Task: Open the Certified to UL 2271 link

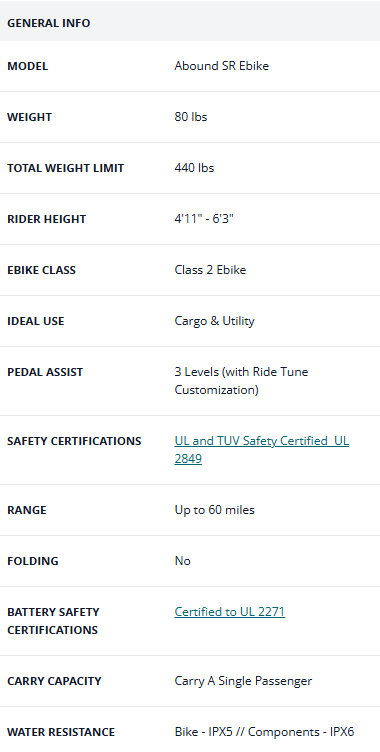Action: click(x=230, y=612)
